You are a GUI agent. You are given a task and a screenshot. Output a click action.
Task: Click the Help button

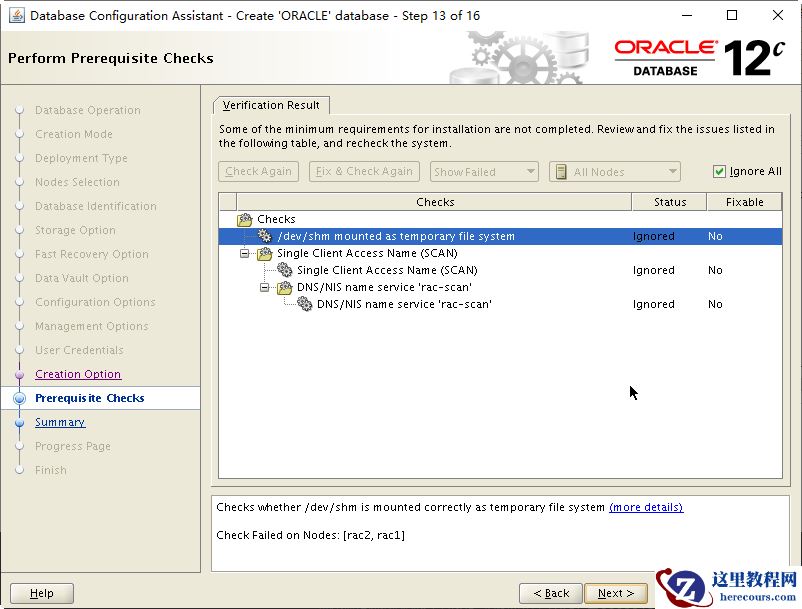tap(42, 593)
